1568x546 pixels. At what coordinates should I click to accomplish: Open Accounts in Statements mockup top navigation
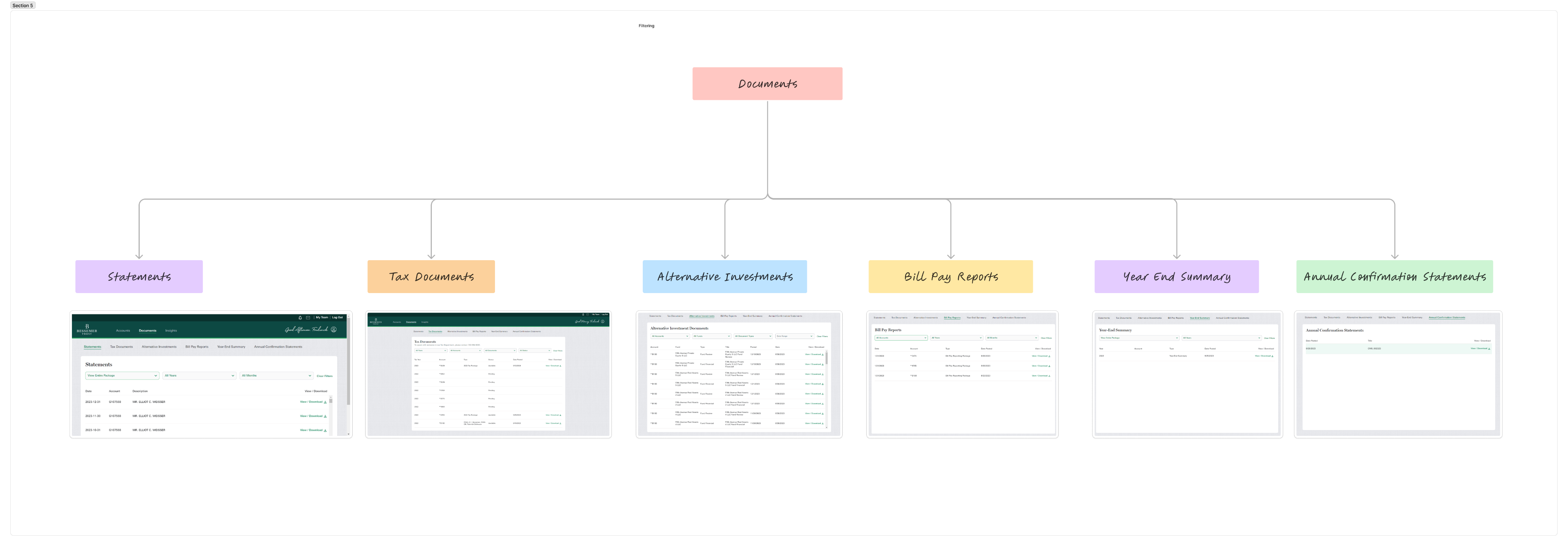point(123,331)
